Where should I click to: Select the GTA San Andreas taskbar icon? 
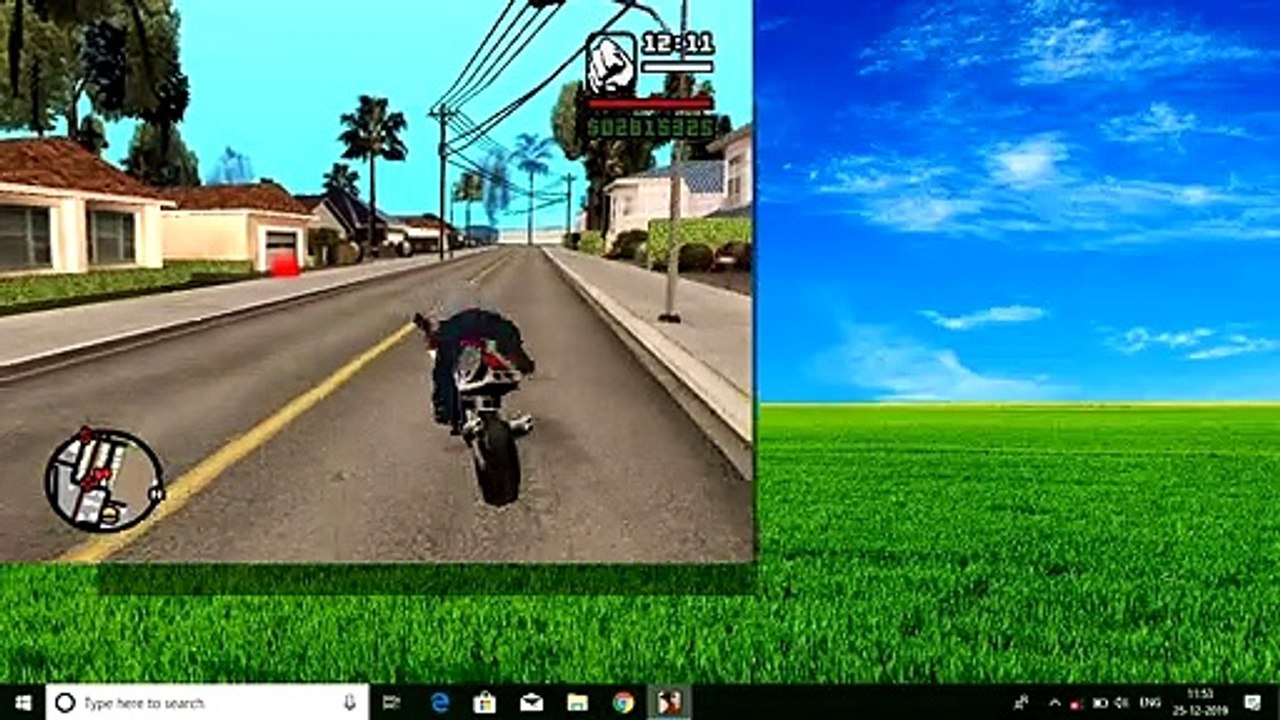[668, 702]
